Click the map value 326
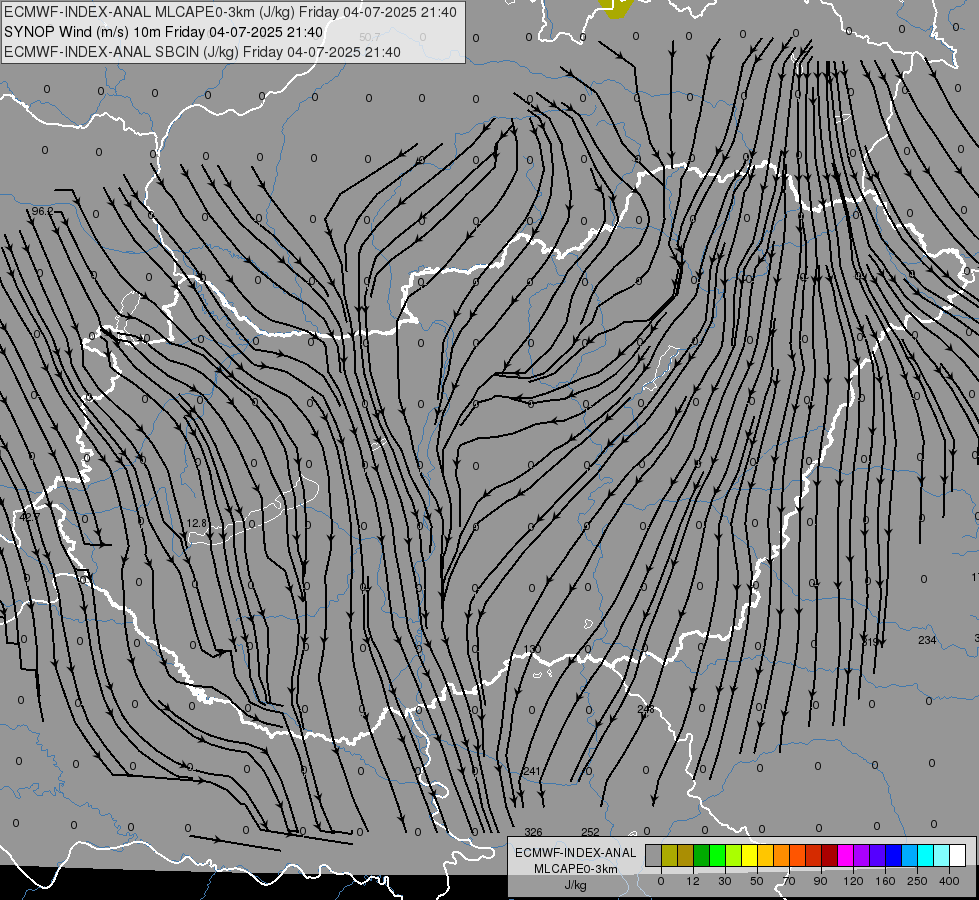 pos(533,832)
